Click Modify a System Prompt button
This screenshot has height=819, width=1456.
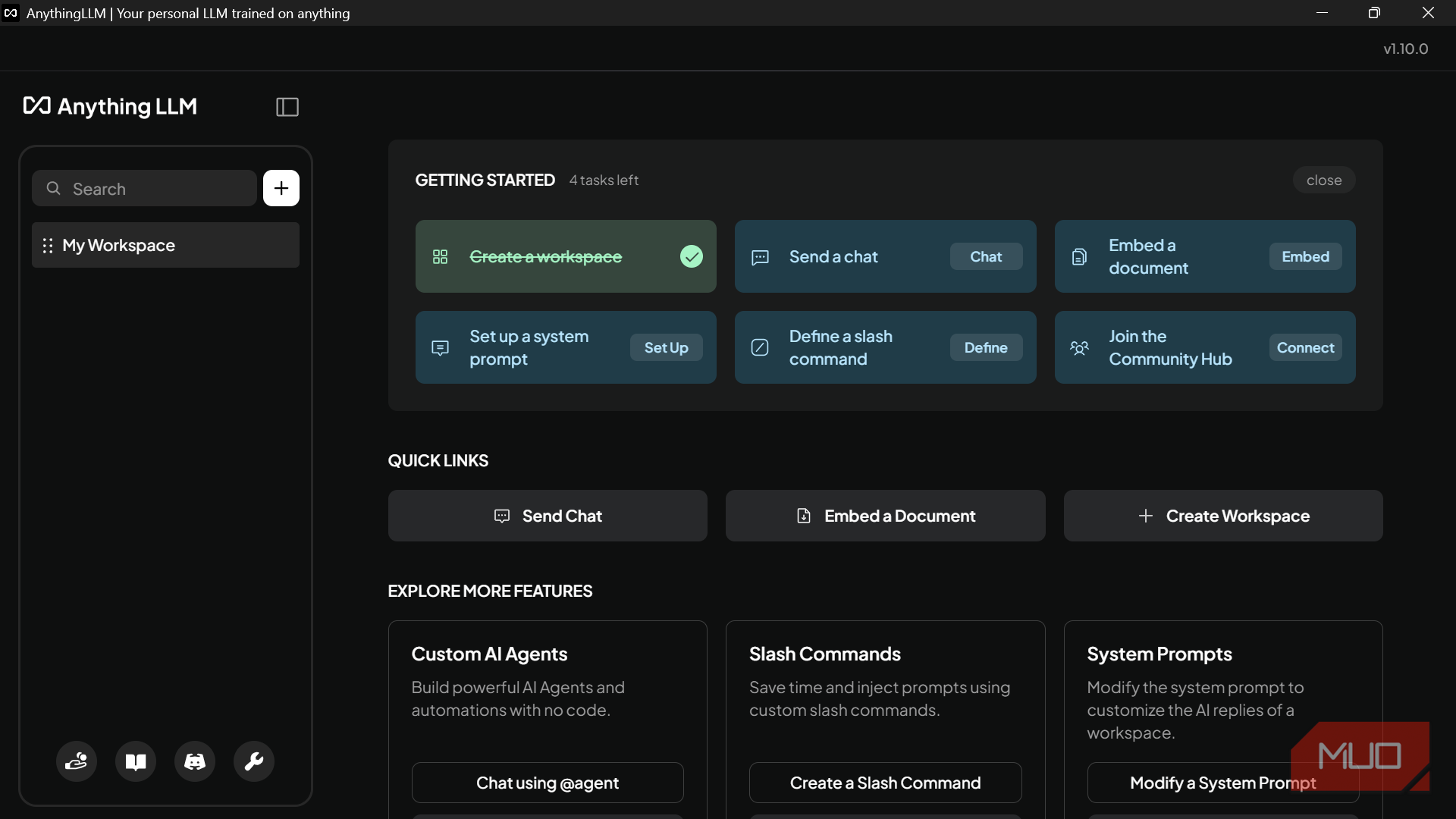pos(1223,783)
